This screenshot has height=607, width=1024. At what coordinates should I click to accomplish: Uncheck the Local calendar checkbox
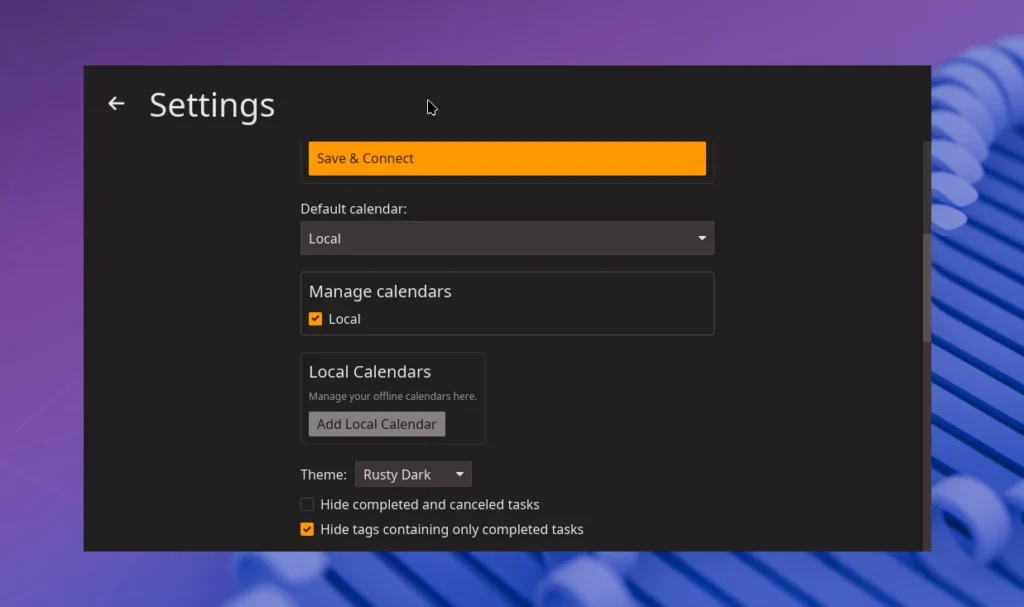point(316,319)
